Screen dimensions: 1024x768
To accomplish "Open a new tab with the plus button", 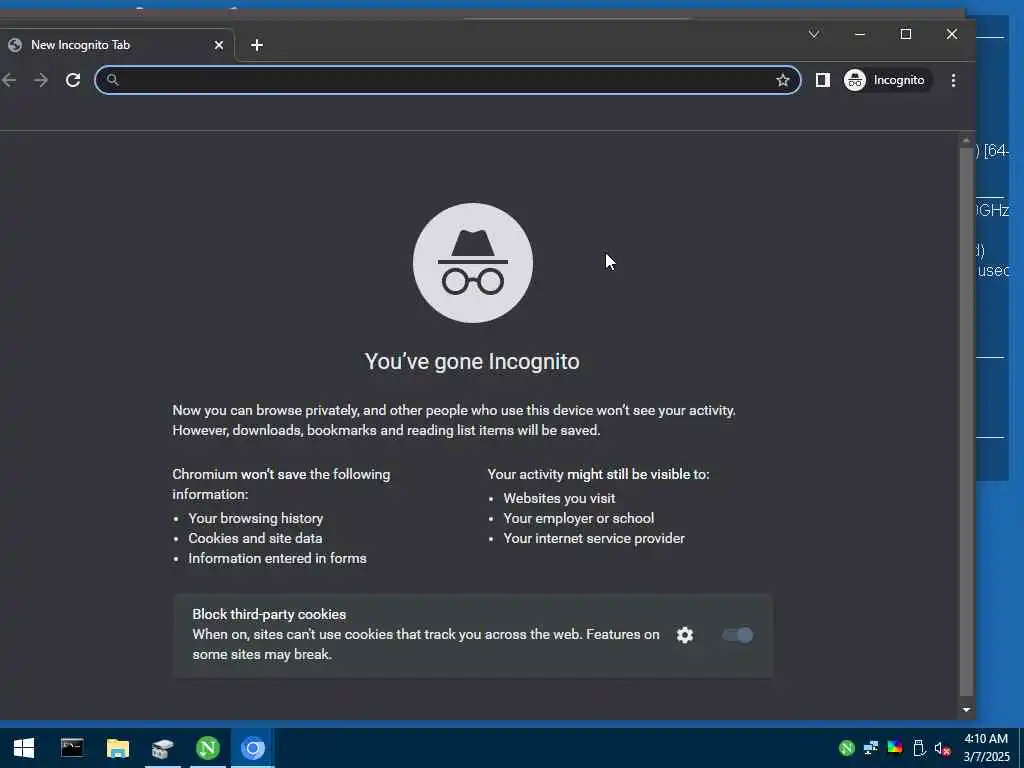I will 257,45.
